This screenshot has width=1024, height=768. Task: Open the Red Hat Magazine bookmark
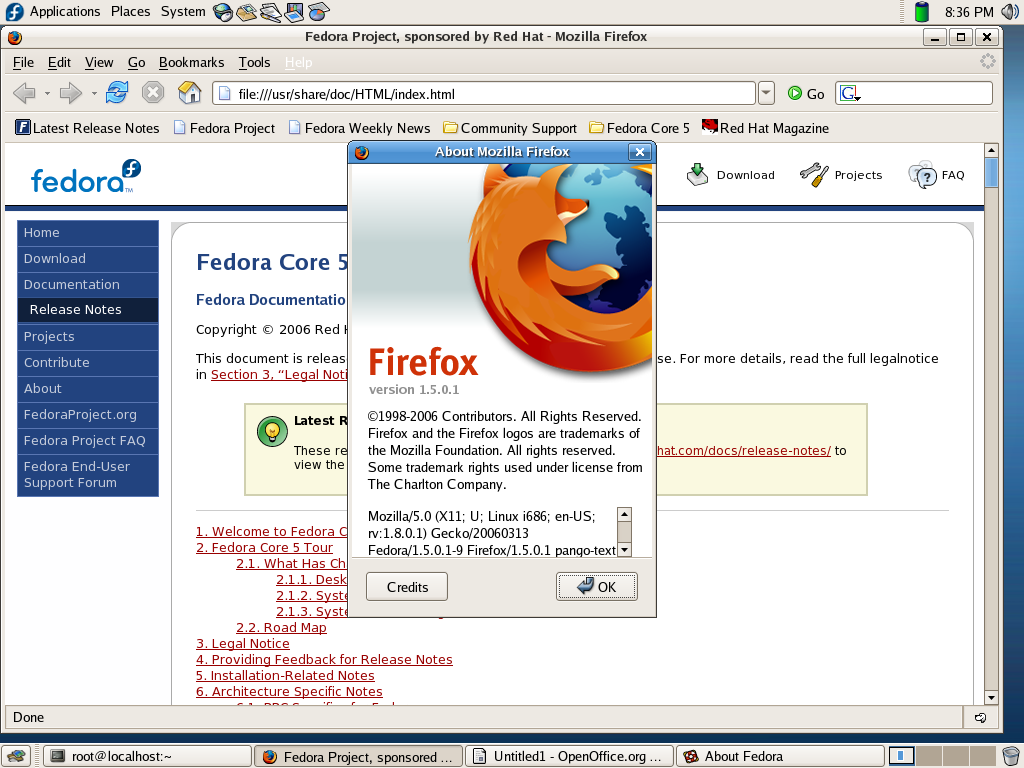click(x=765, y=128)
